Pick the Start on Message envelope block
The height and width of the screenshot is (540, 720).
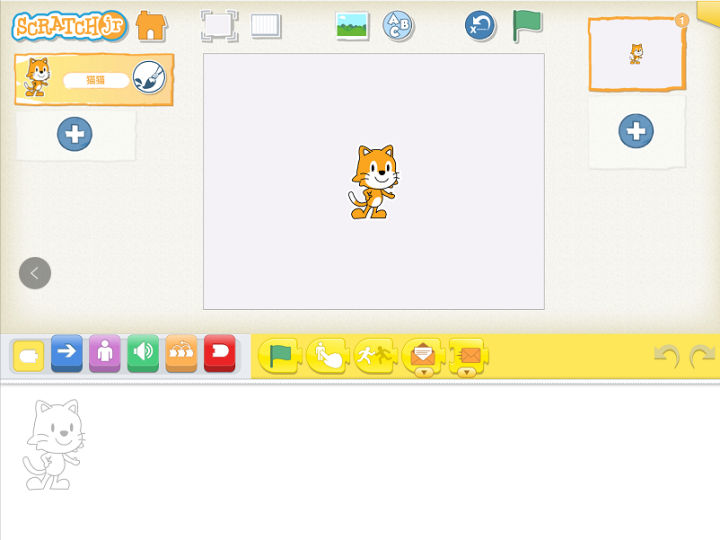pyautogui.click(x=422, y=355)
